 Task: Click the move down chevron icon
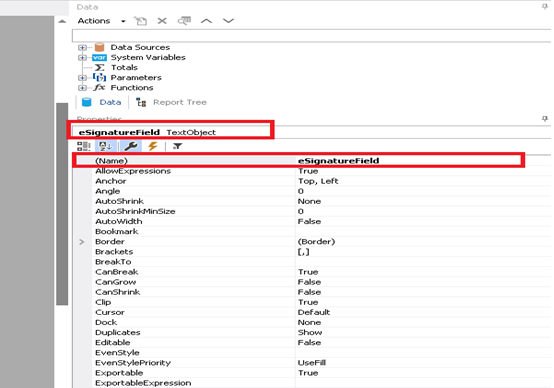(228, 21)
